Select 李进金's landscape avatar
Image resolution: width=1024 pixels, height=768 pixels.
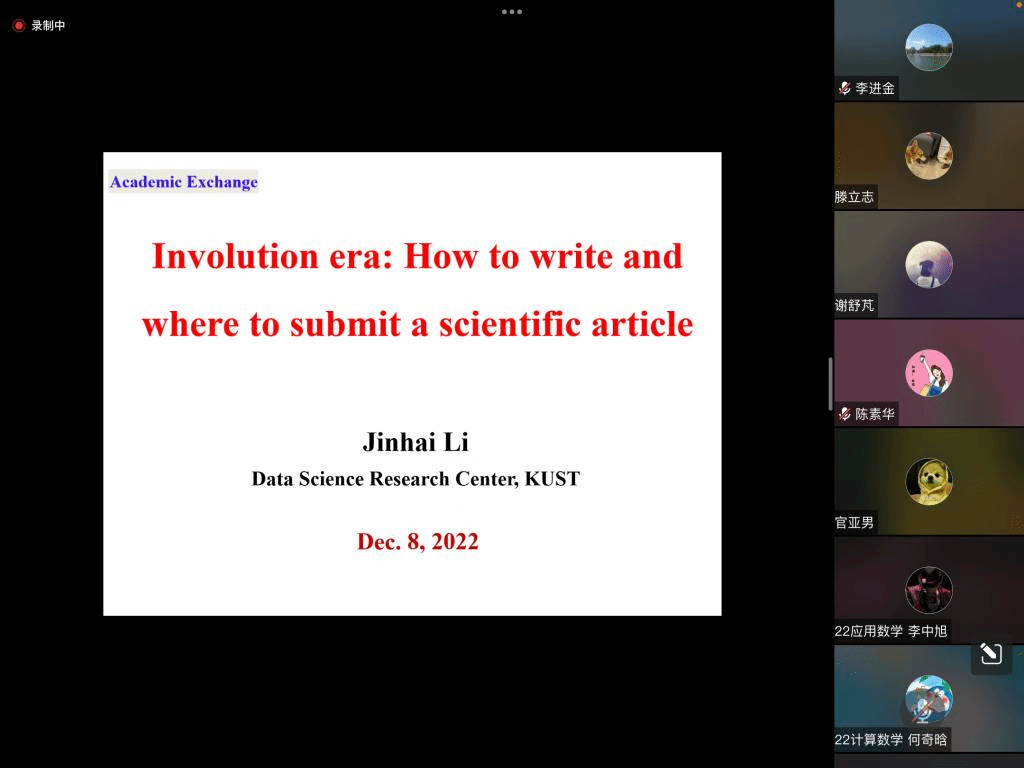click(x=928, y=47)
